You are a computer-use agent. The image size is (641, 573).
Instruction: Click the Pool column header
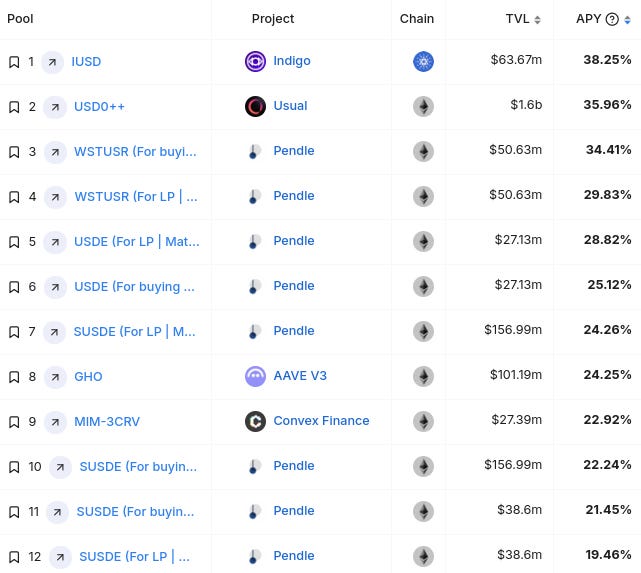(20, 19)
